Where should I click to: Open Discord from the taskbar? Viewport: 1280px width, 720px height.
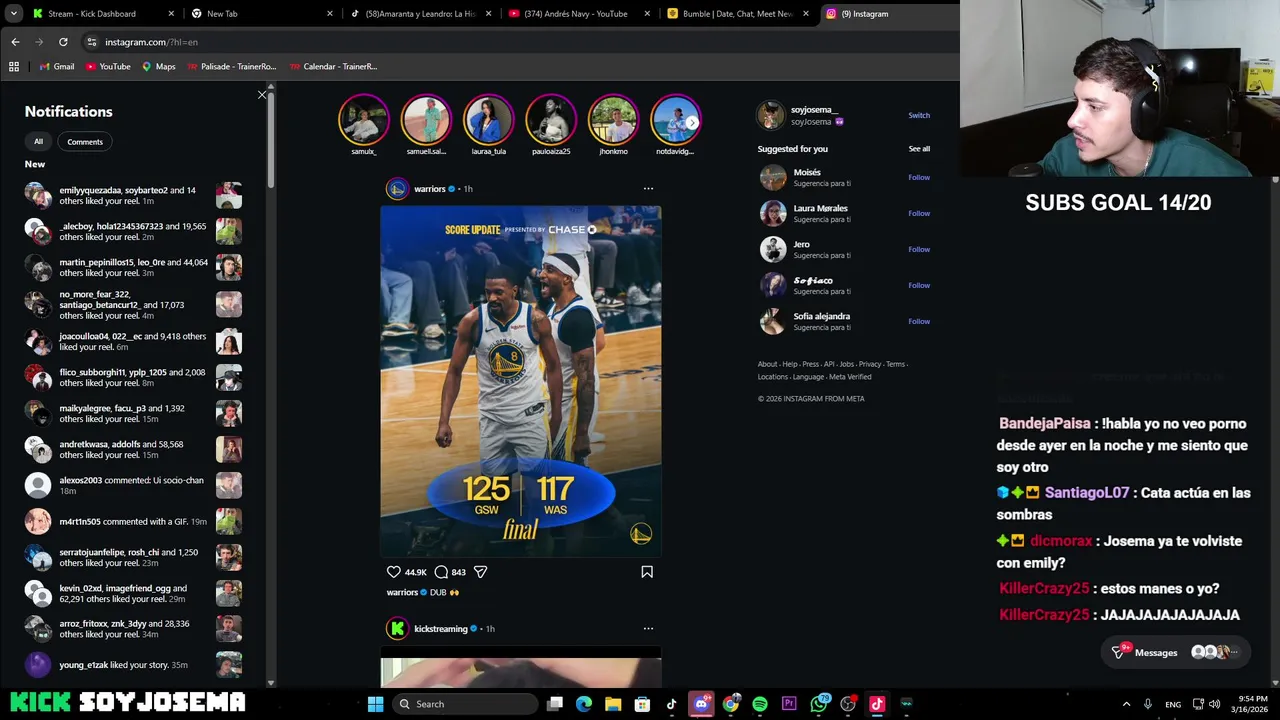(x=701, y=704)
